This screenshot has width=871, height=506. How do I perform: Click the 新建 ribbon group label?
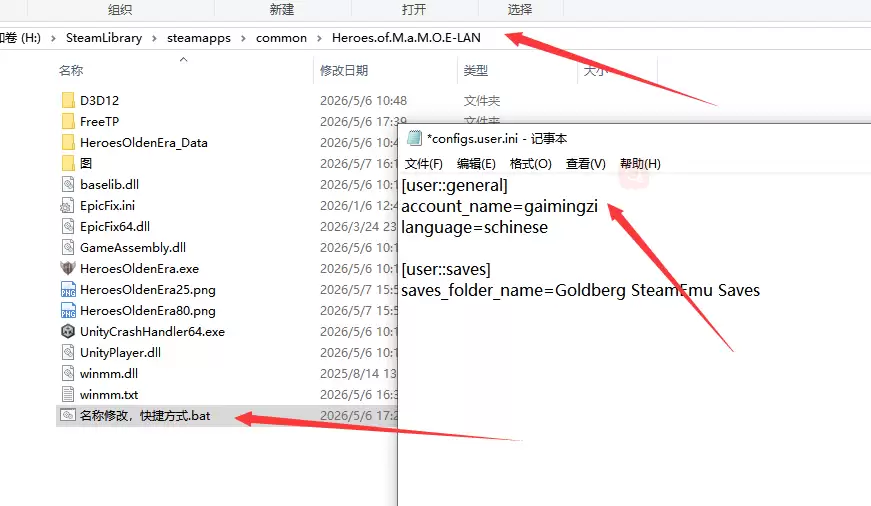pos(282,9)
